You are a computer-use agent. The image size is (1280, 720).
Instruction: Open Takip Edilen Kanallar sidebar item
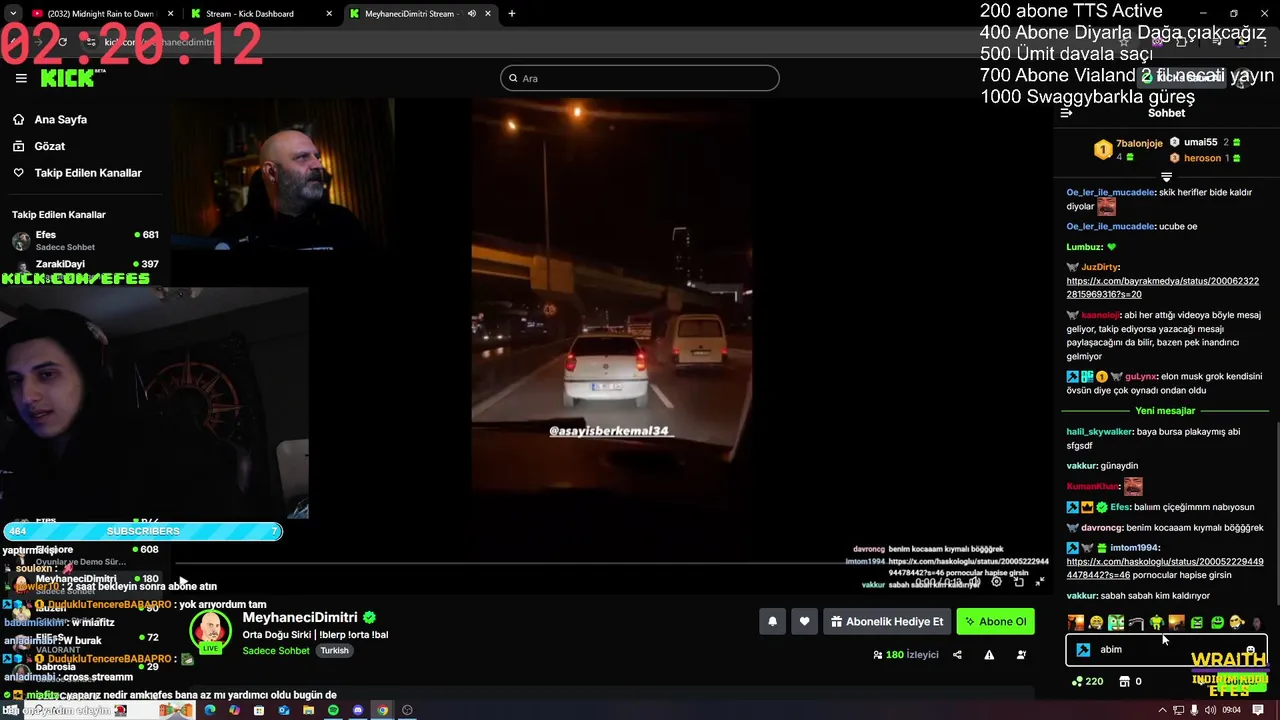[x=87, y=173]
